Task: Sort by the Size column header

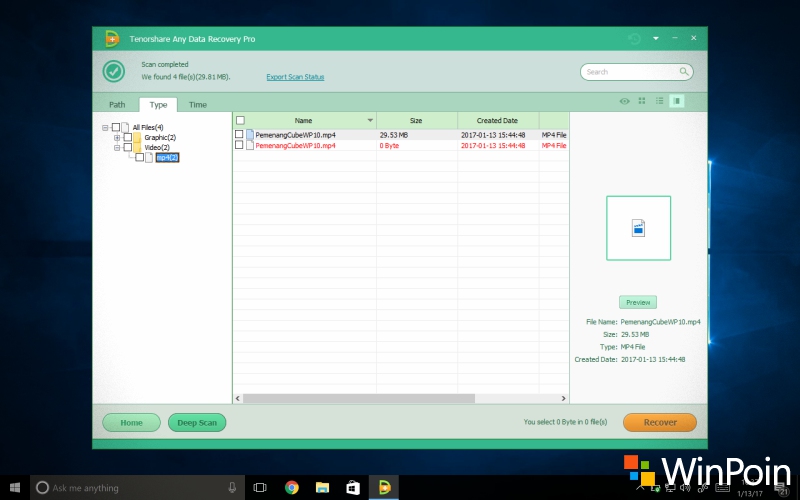Action: (x=416, y=121)
